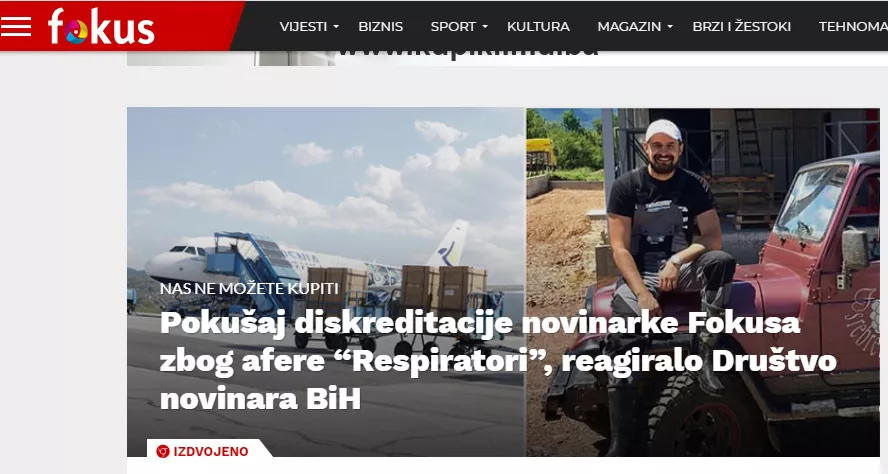Click the Nas ne možete kupiti label

(249, 288)
